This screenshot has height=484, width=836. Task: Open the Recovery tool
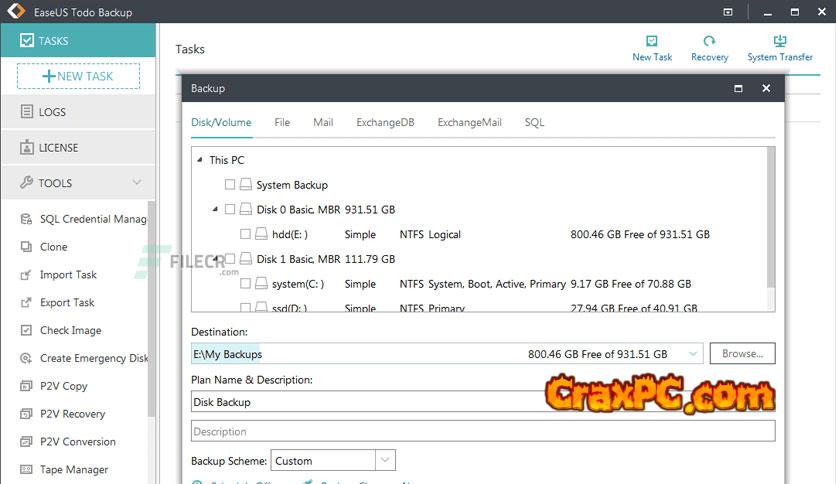tap(709, 42)
